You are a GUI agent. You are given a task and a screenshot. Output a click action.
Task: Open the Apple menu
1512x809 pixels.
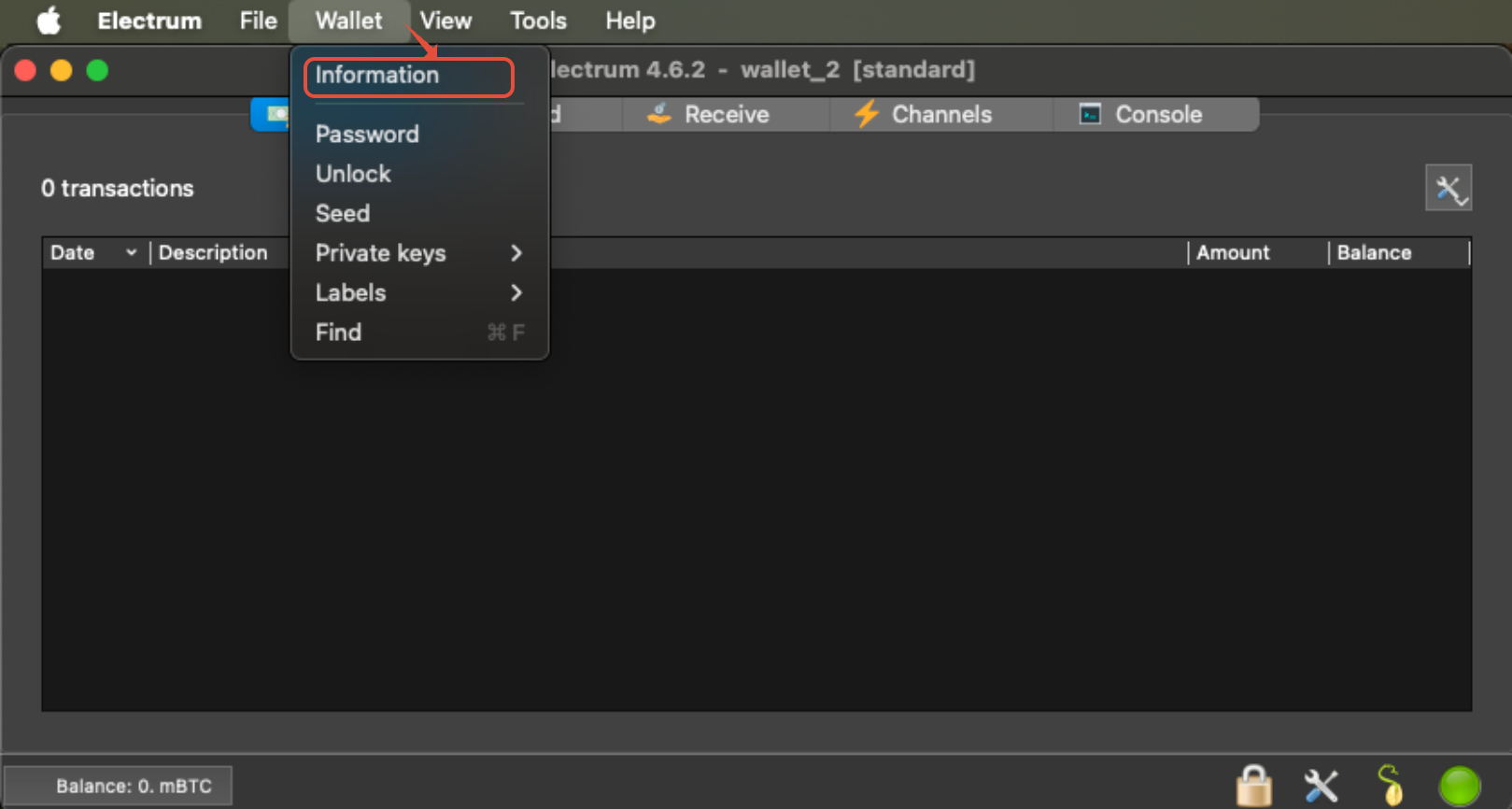click(49, 20)
